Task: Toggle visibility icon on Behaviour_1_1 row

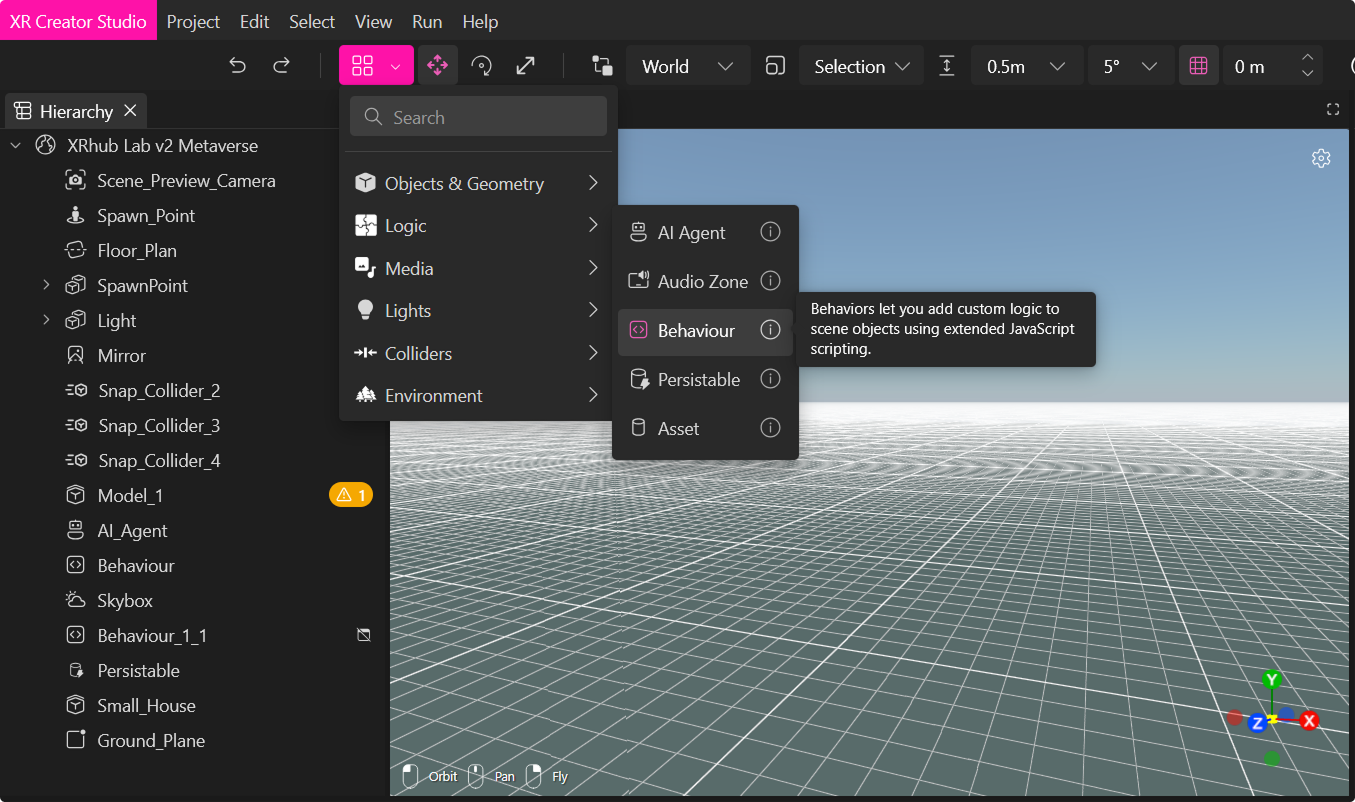Action: 364,635
